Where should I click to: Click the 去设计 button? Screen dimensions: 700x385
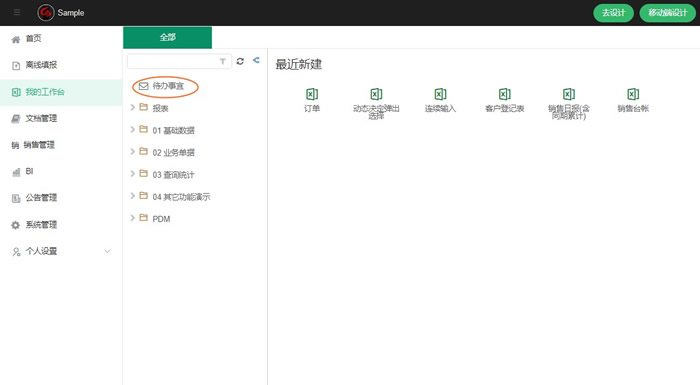pyautogui.click(x=613, y=13)
